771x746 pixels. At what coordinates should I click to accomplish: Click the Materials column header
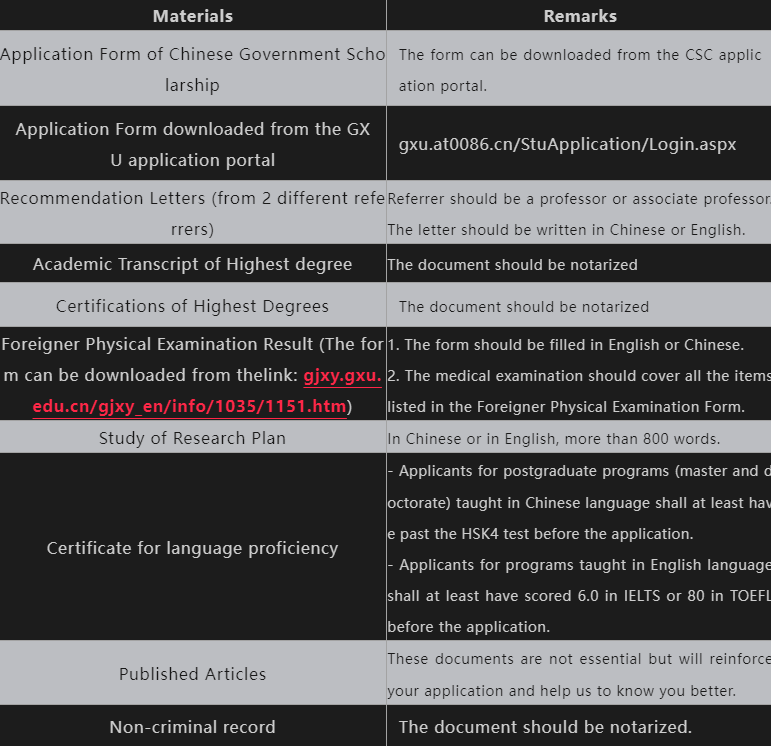click(193, 16)
